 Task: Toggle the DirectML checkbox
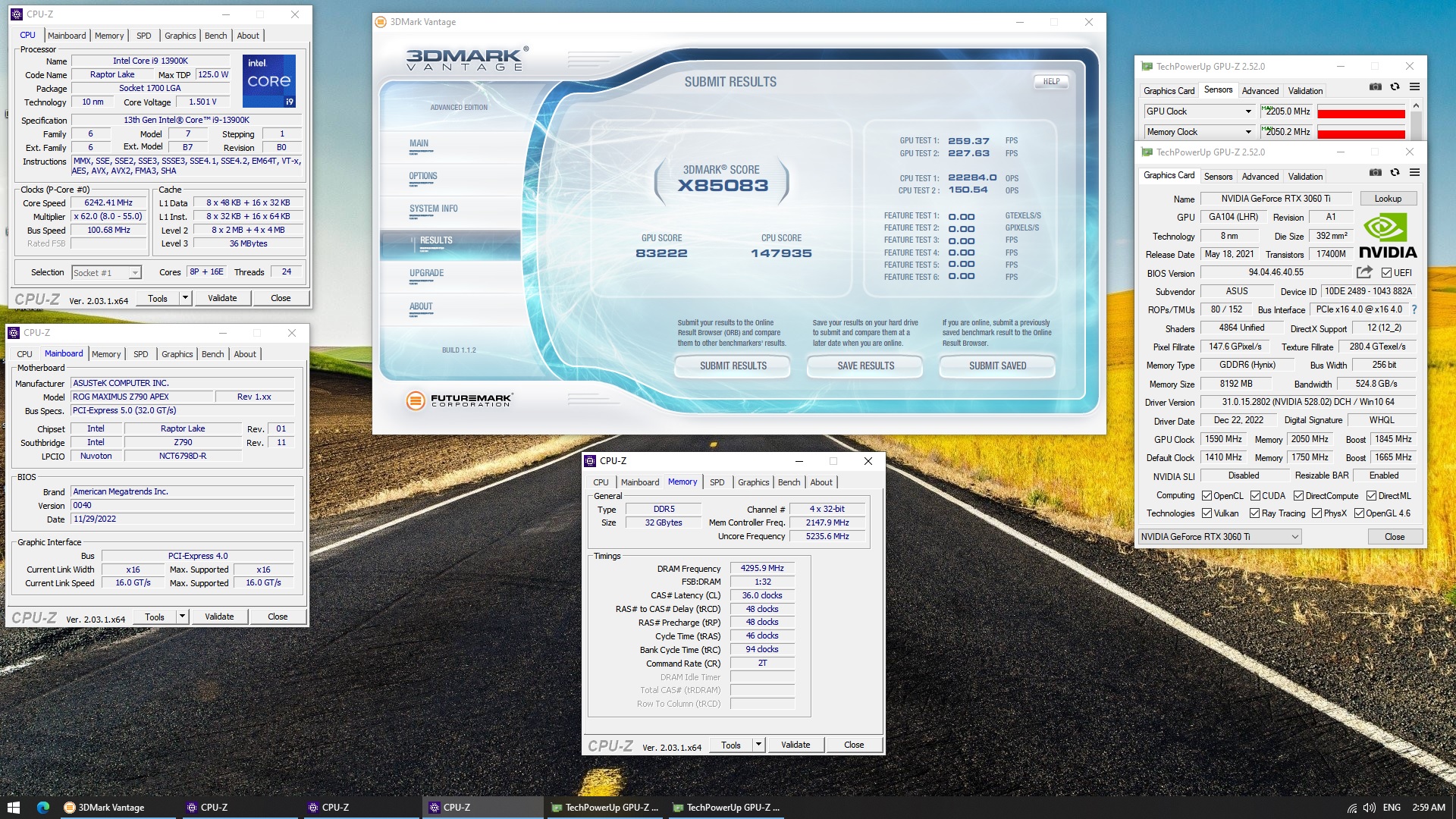coord(1371,496)
